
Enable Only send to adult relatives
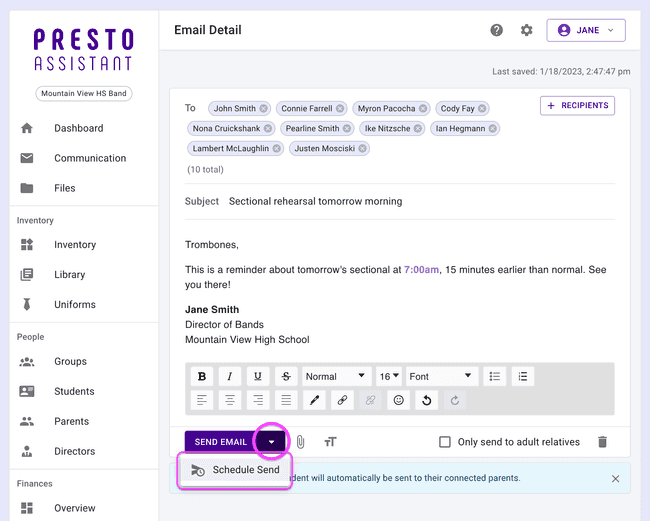point(445,442)
